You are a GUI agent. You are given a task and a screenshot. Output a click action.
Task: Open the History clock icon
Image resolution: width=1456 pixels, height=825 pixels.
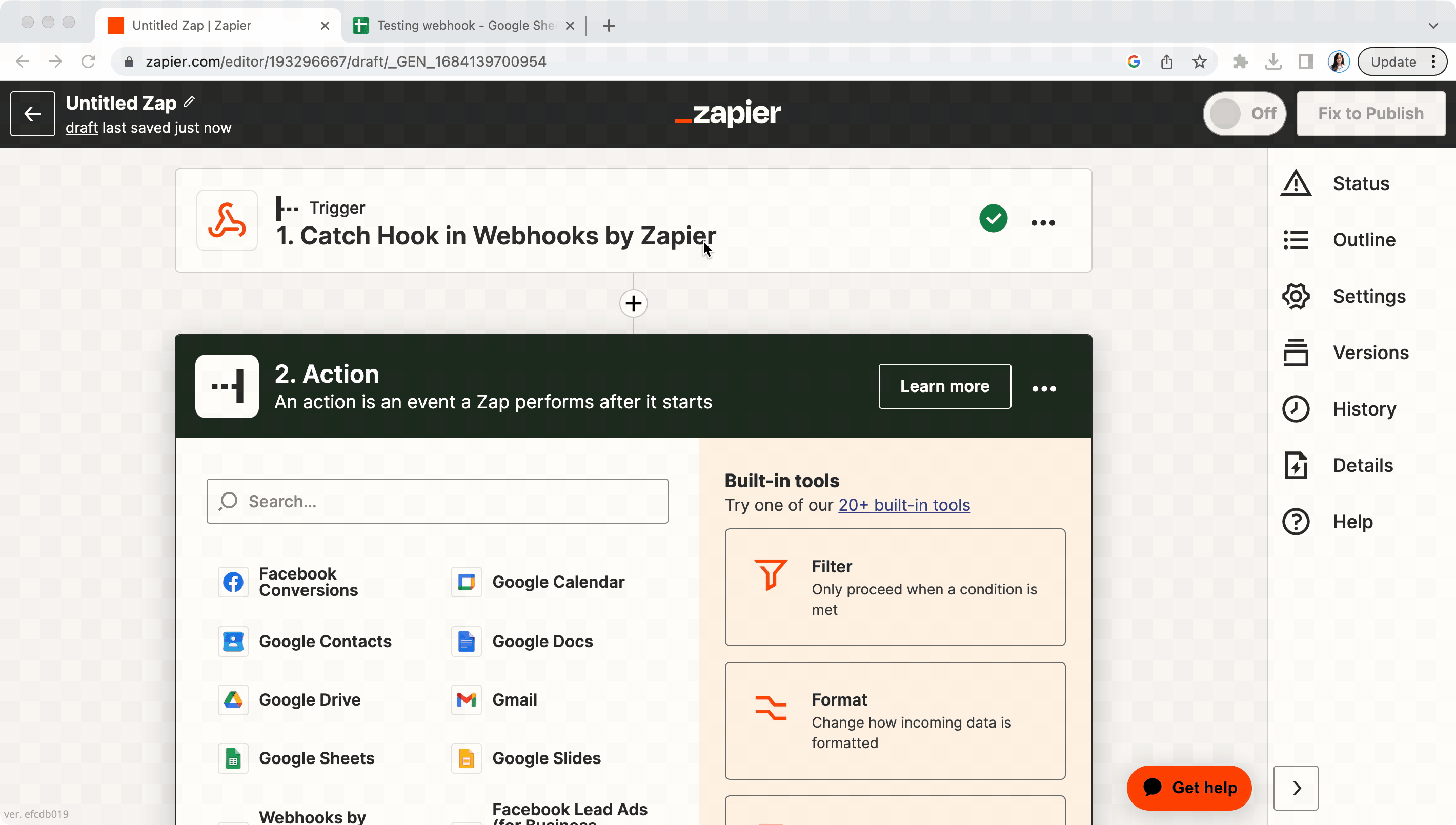[1296, 409]
